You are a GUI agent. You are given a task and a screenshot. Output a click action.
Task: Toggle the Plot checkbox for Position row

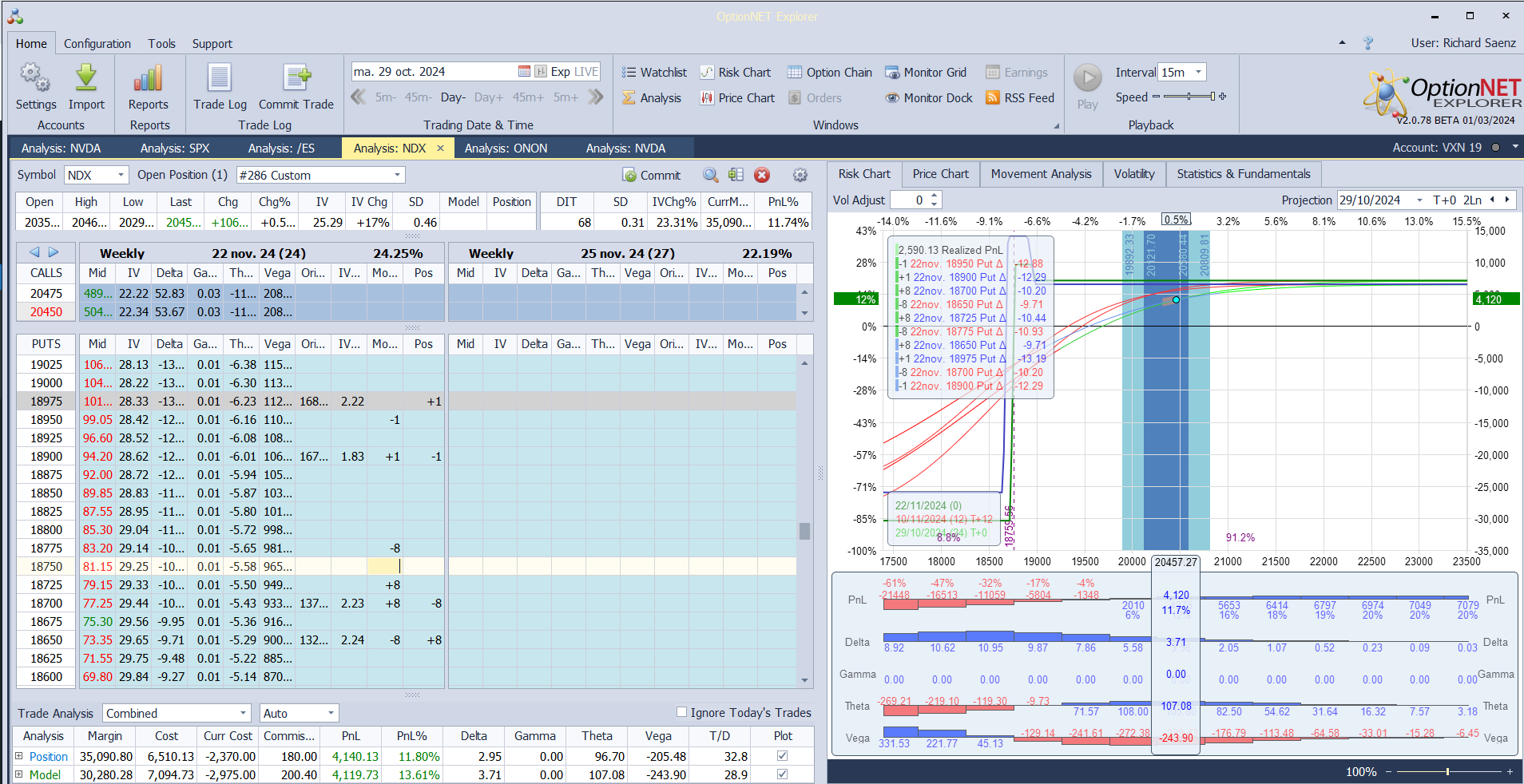pos(782,756)
